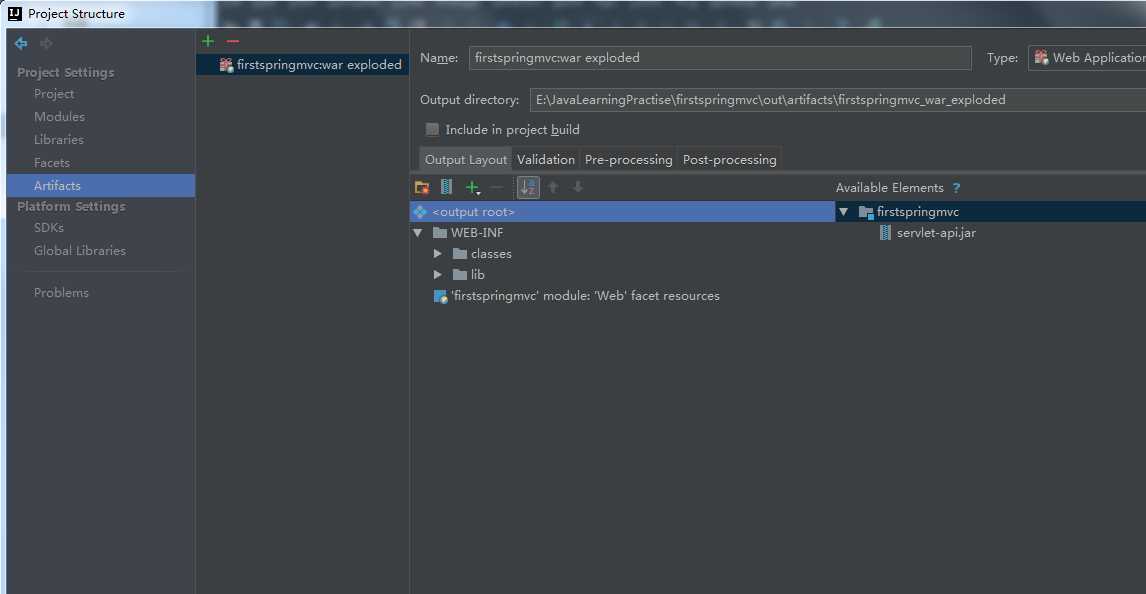Open Libraries settings in sidebar
This screenshot has height=594, width=1146.
(58, 140)
